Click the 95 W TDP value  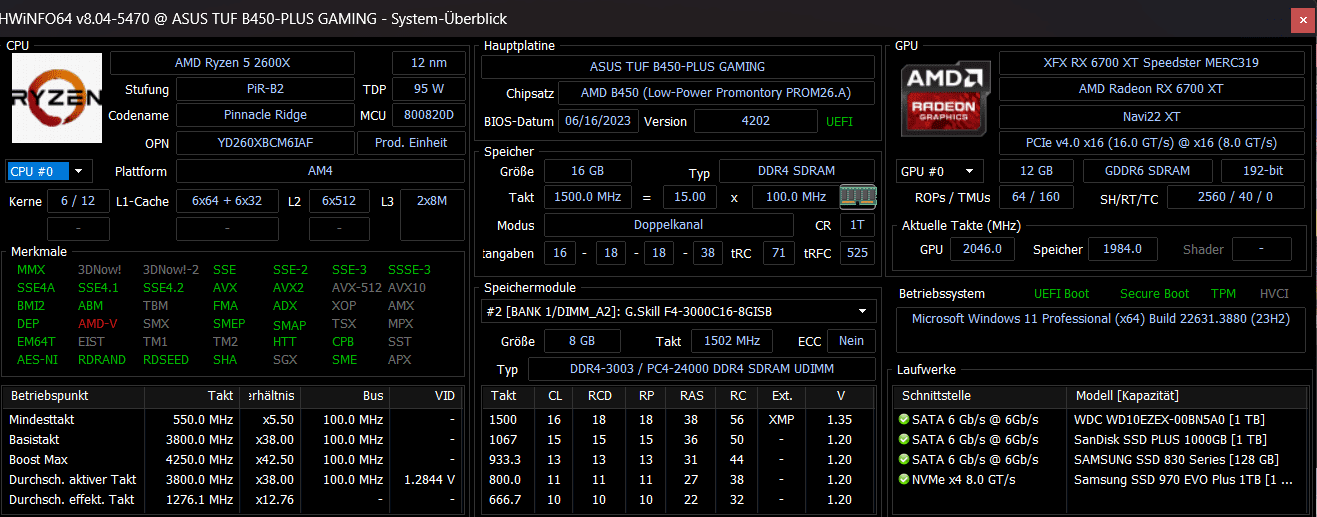click(x=428, y=89)
